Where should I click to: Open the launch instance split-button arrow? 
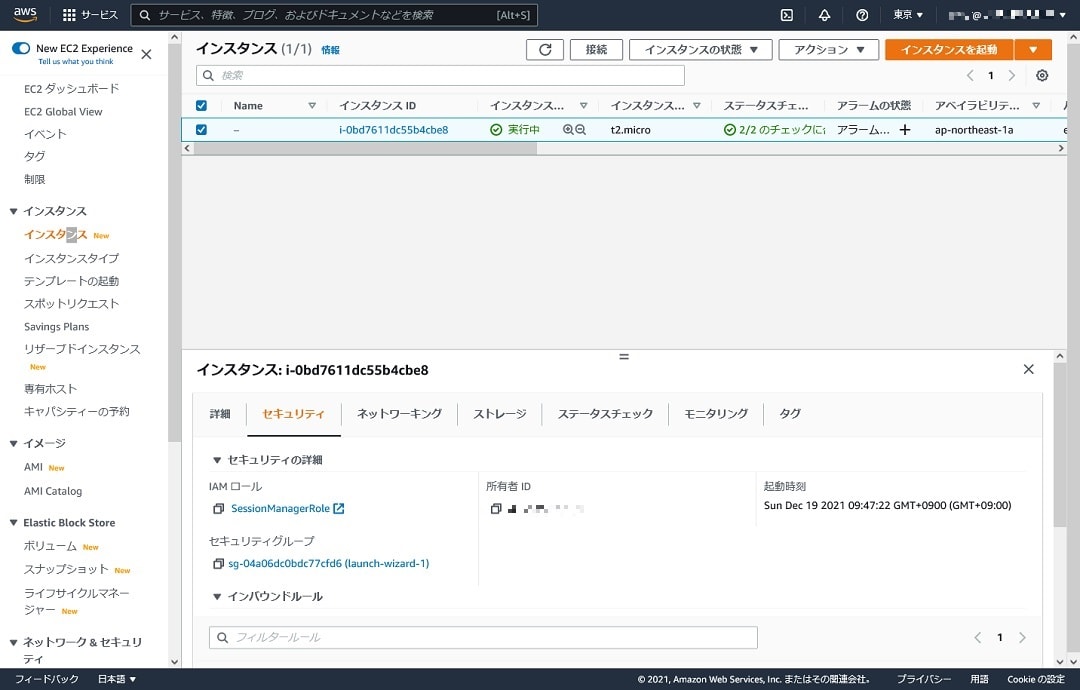click(1032, 50)
